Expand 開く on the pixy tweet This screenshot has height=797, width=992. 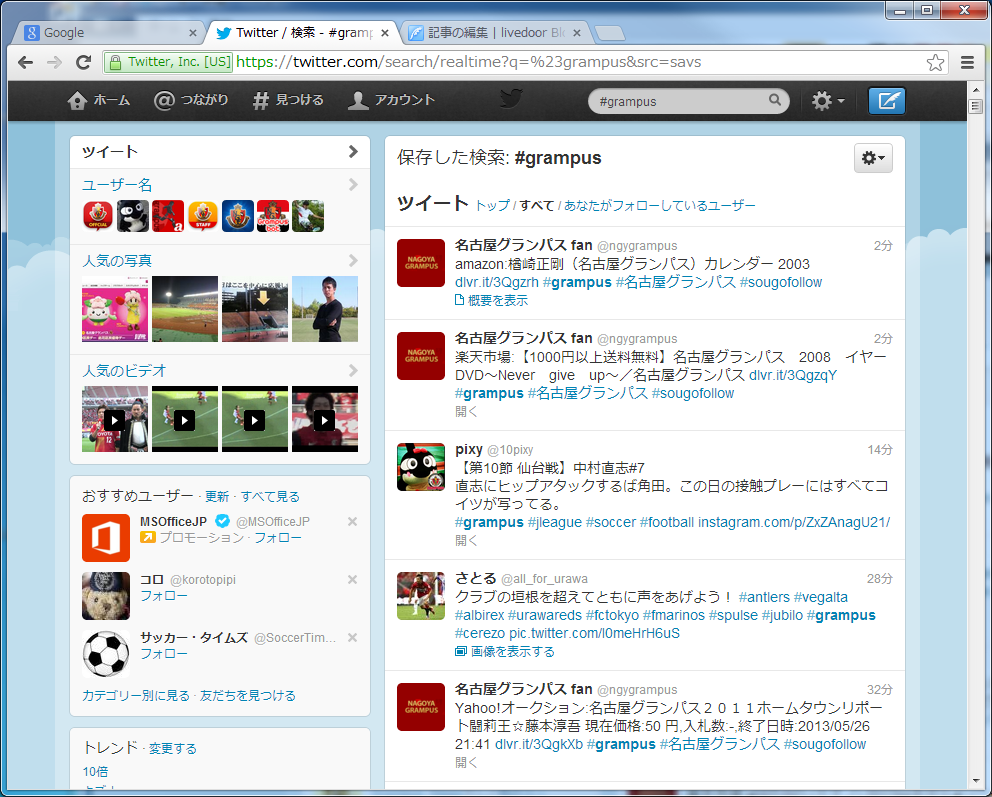pyautogui.click(x=466, y=541)
